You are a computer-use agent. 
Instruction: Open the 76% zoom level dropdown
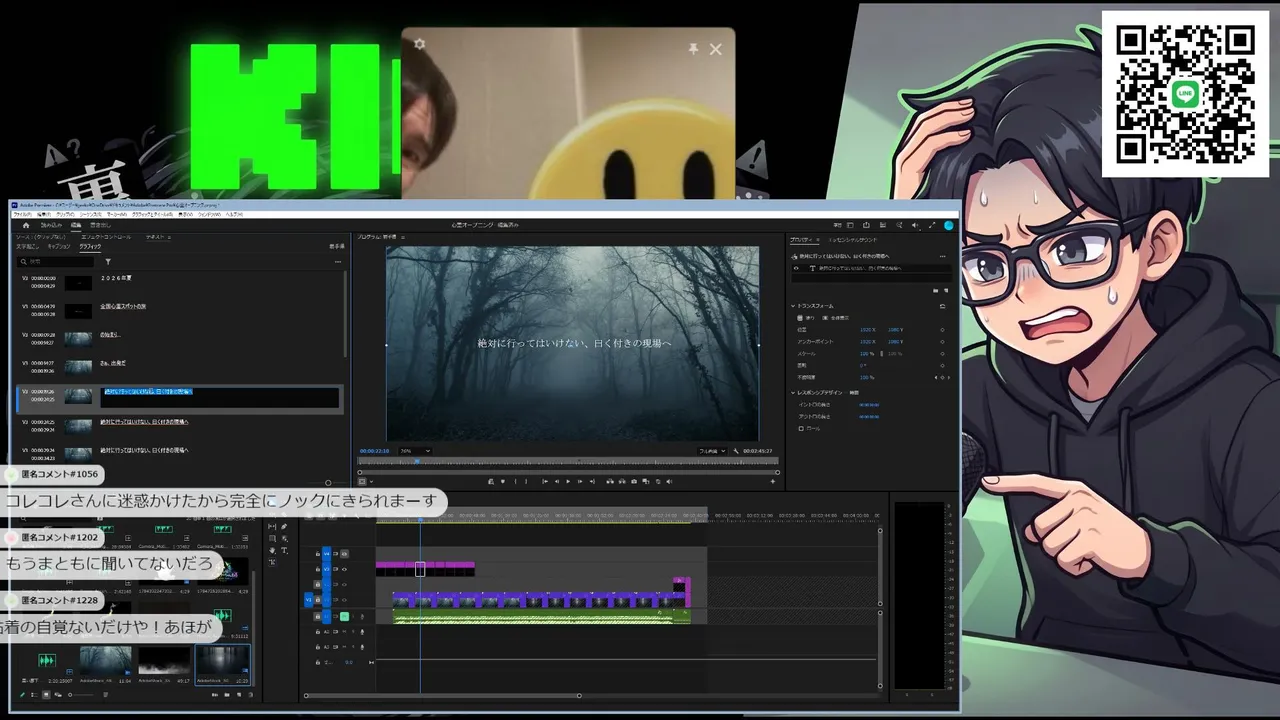pyautogui.click(x=415, y=451)
